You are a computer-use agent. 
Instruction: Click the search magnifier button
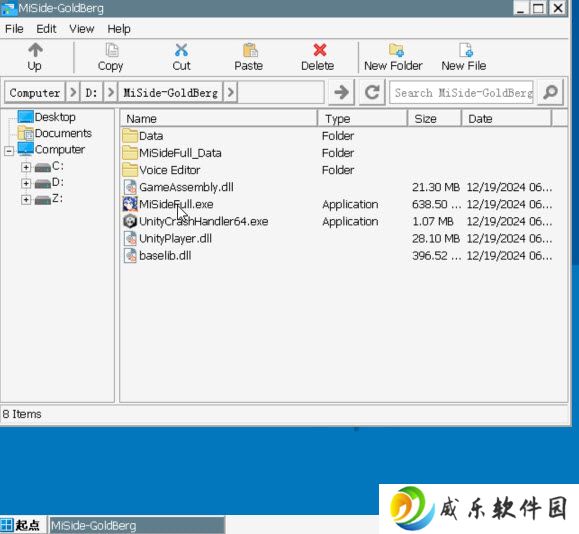point(551,92)
